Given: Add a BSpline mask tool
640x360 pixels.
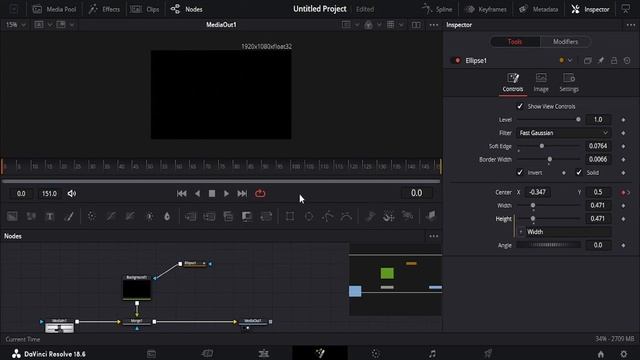Looking at the screenshot, I should [x=347, y=216].
